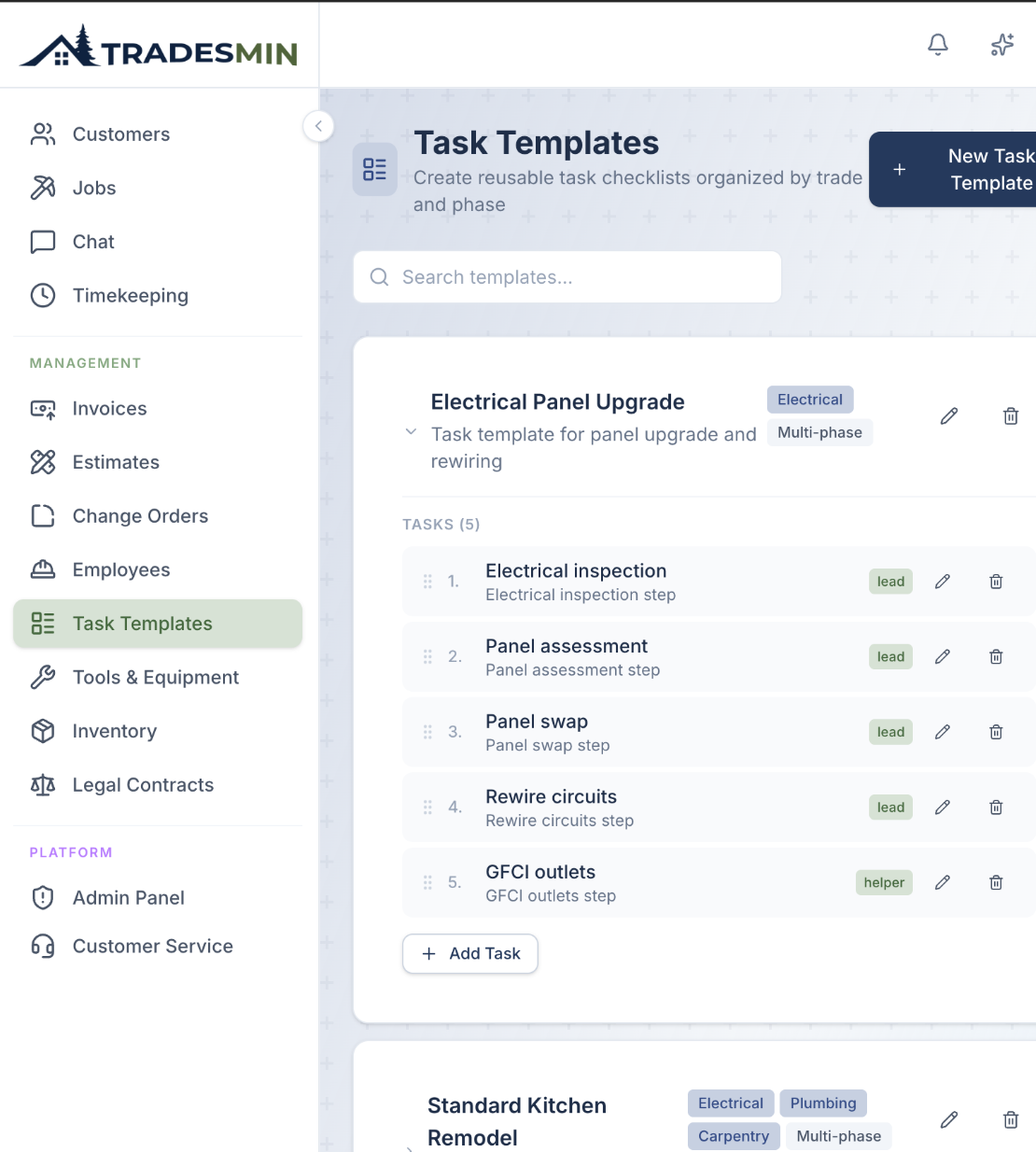This screenshot has width=1036, height=1152.
Task: Edit the Standard Kitchen Remodel template
Action: [x=949, y=1120]
